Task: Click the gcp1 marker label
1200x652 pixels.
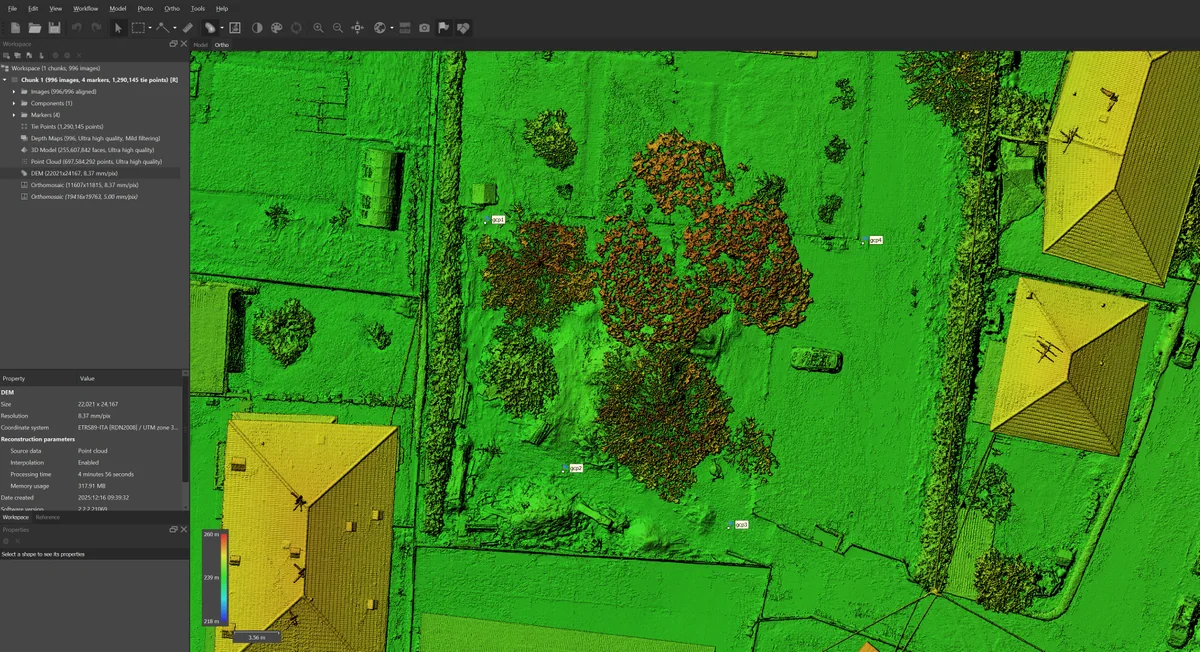Action: pyautogui.click(x=499, y=219)
